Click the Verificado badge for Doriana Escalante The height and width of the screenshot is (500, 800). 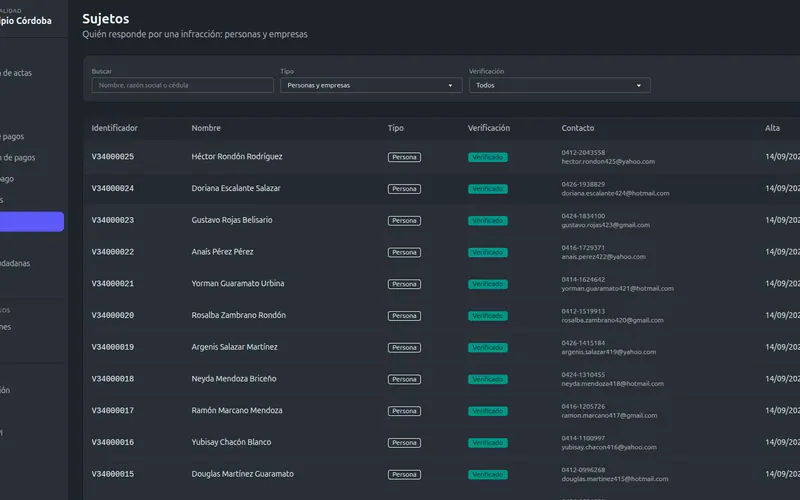(488, 189)
